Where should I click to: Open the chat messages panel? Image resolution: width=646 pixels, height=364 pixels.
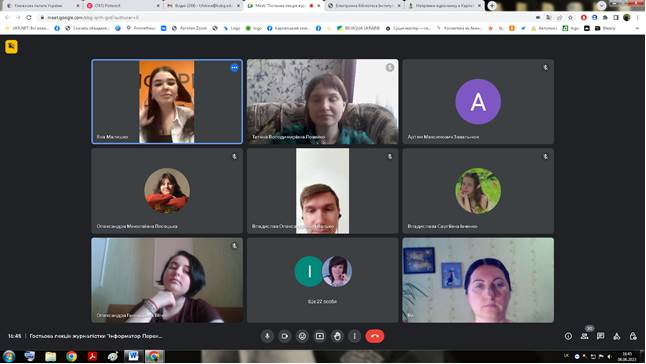[601, 336]
